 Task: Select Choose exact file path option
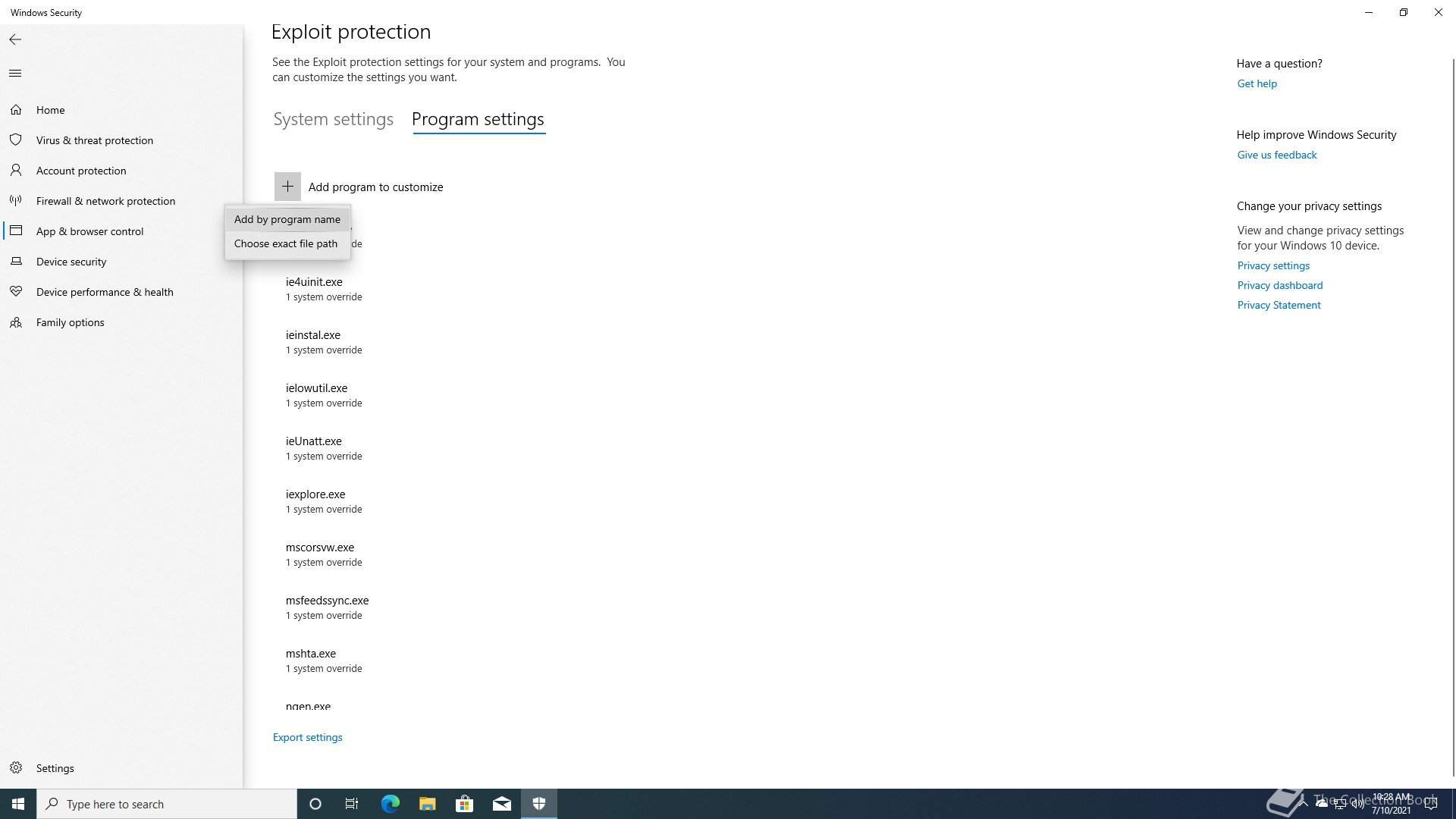point(285,243)
